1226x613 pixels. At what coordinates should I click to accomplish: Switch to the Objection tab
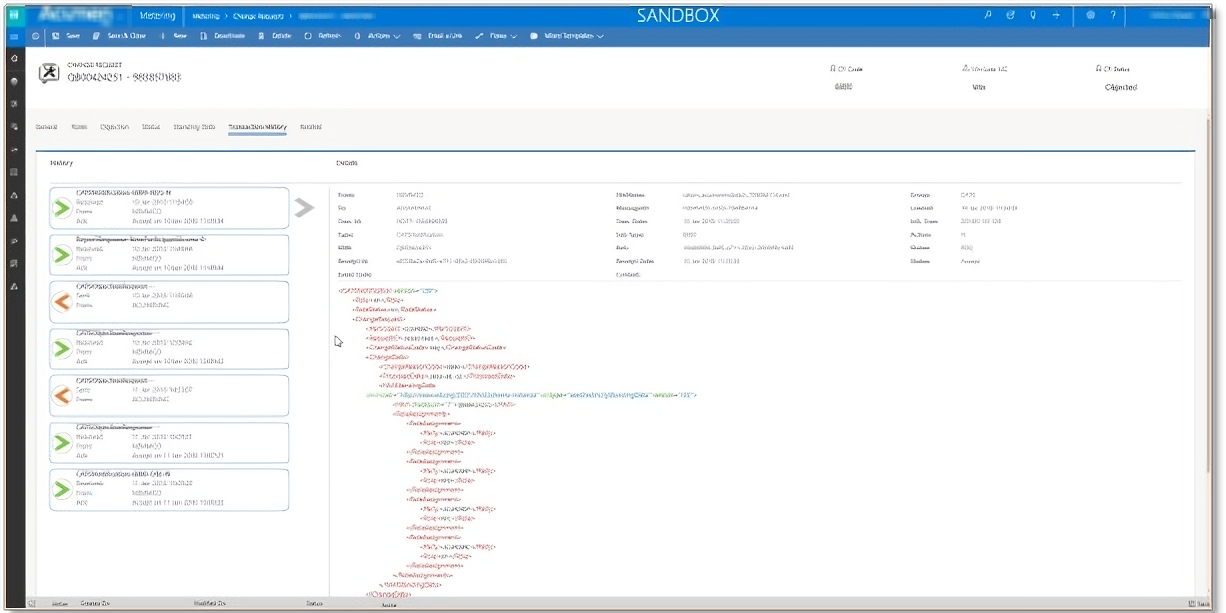(x=115, y=127)
